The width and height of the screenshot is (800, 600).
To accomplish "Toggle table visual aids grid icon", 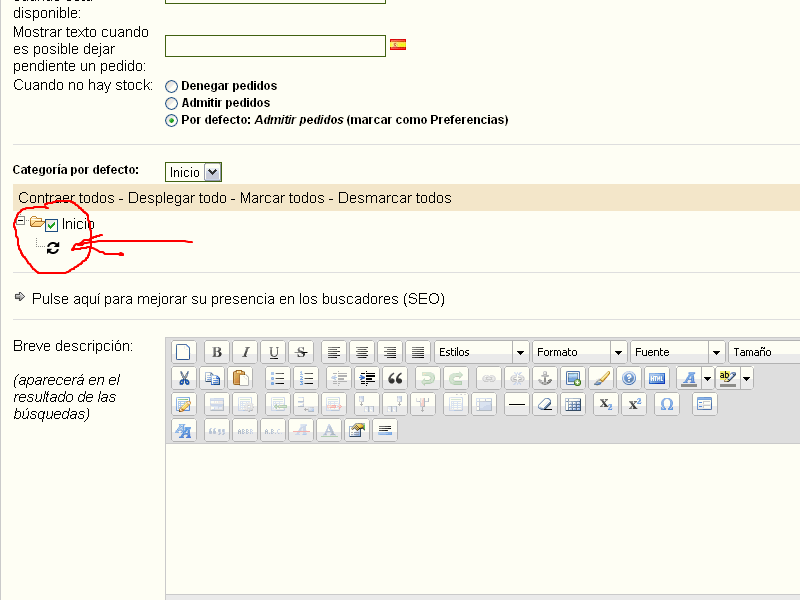I will pos(573,405).
